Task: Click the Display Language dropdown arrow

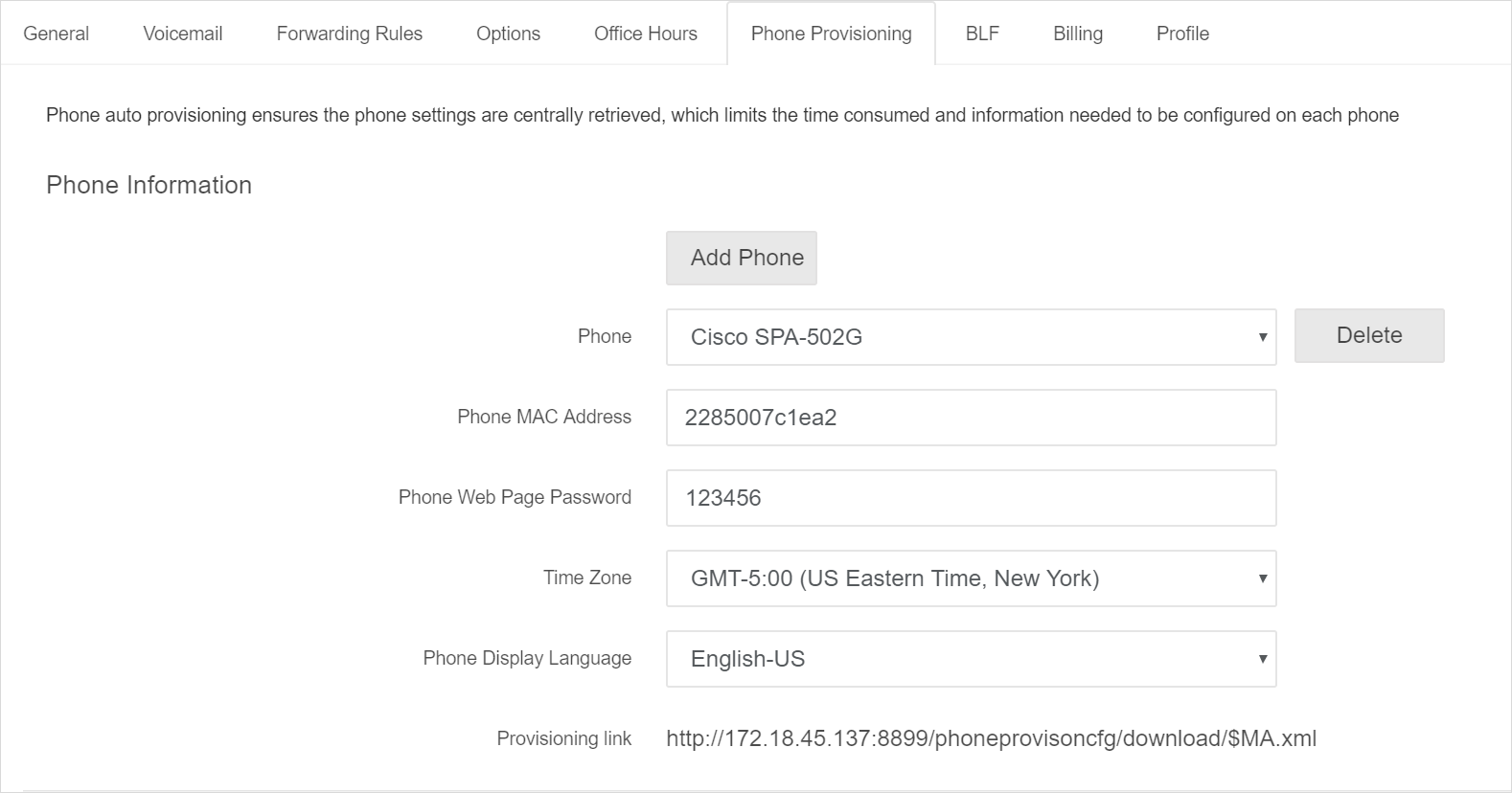Action: pyautogui.click(x=1263, y=659)
